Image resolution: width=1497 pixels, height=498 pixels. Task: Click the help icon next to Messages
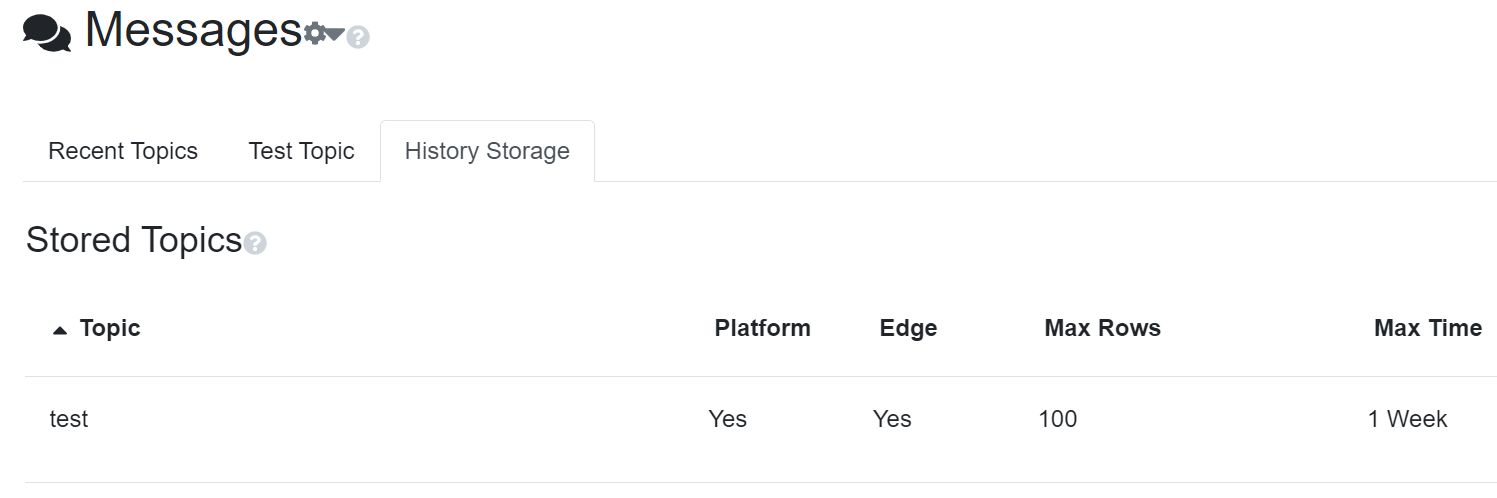[358, 38]
